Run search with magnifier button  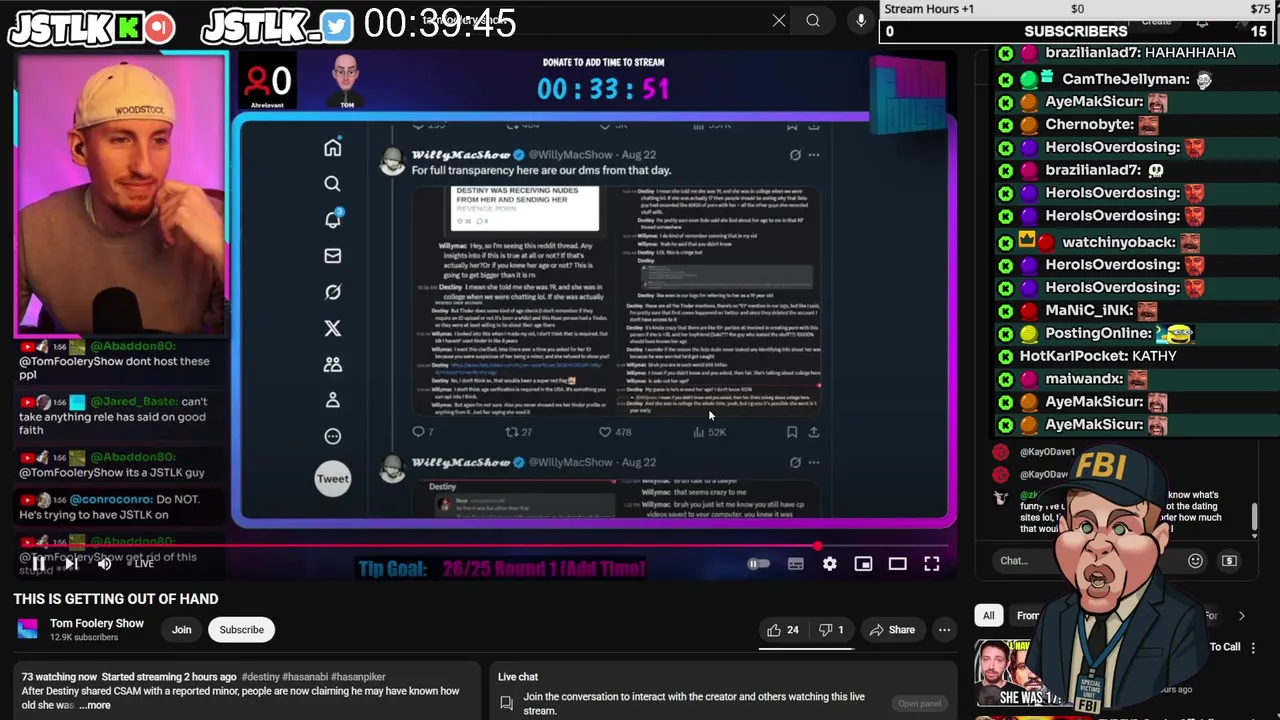click(x=813, y=20)
